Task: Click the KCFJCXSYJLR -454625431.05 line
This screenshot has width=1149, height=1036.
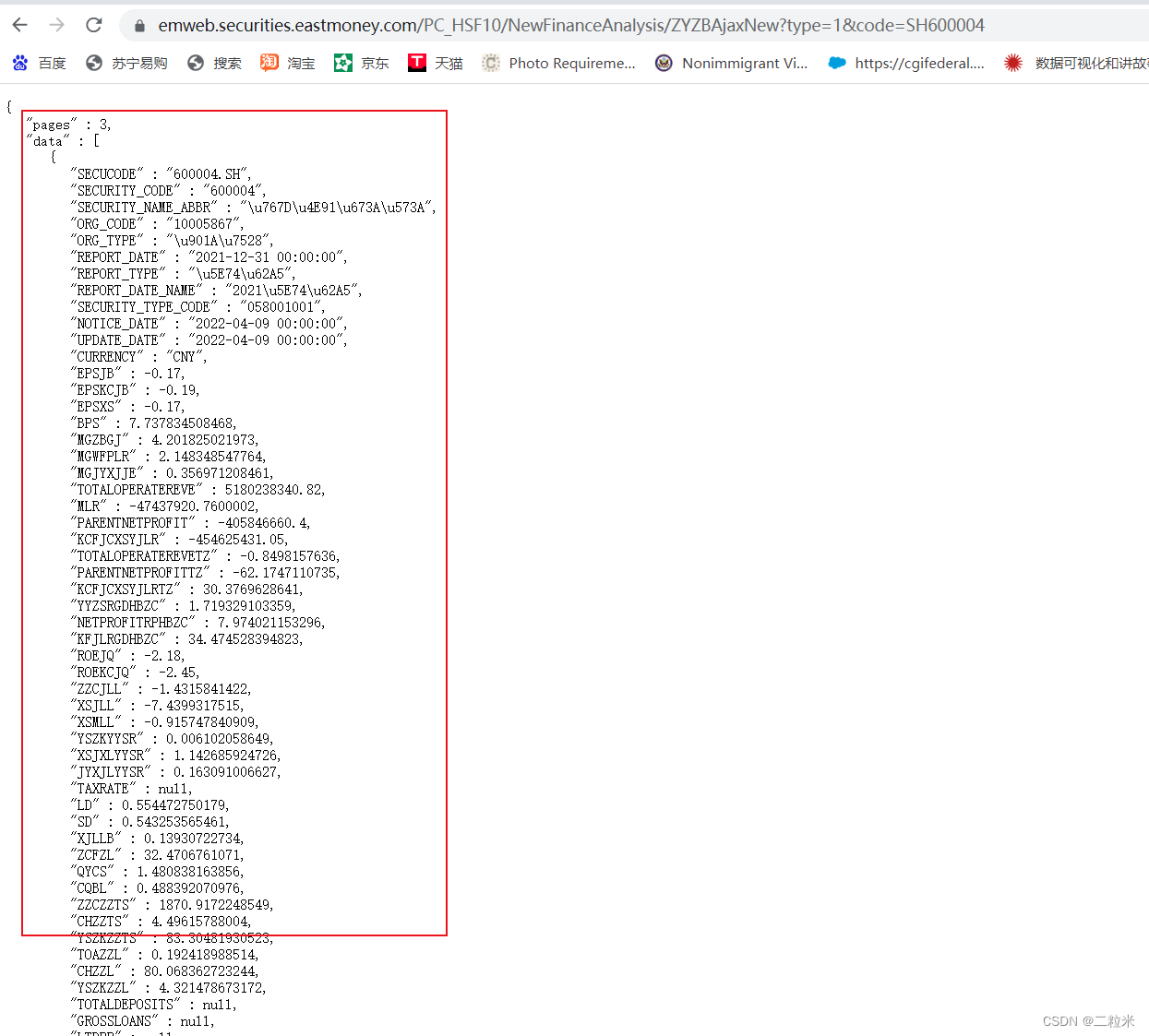Action: click(180, 540)
